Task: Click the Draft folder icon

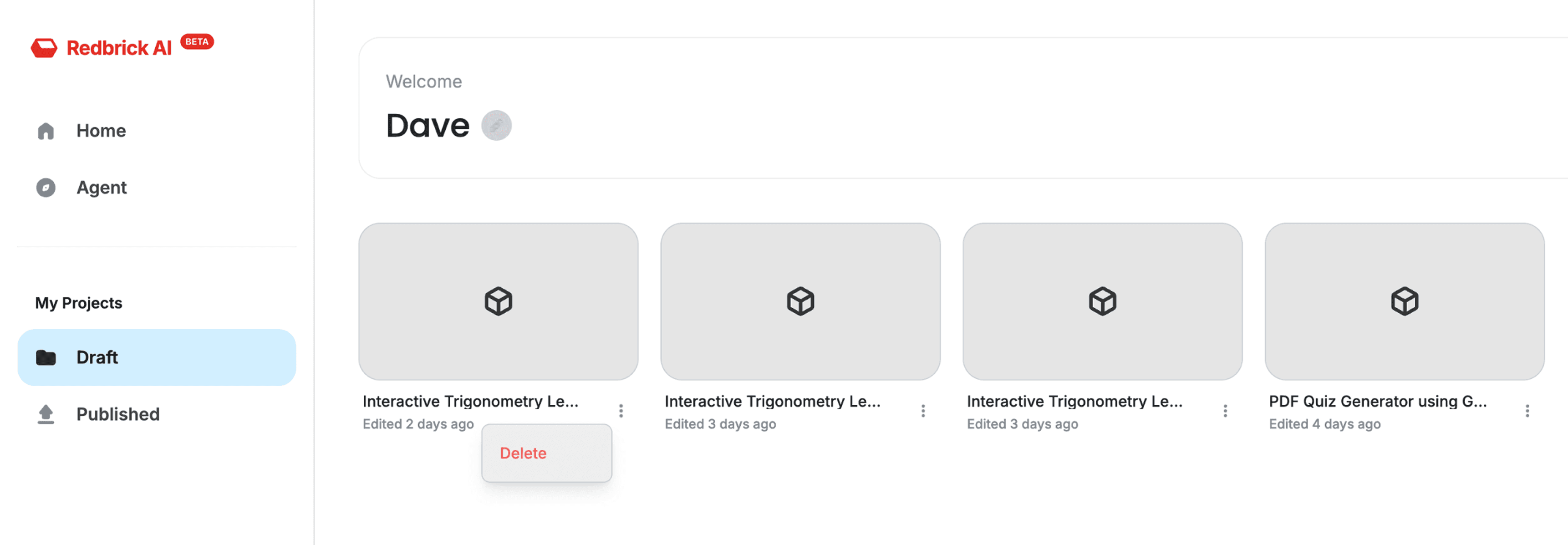Action: [46, 357]
